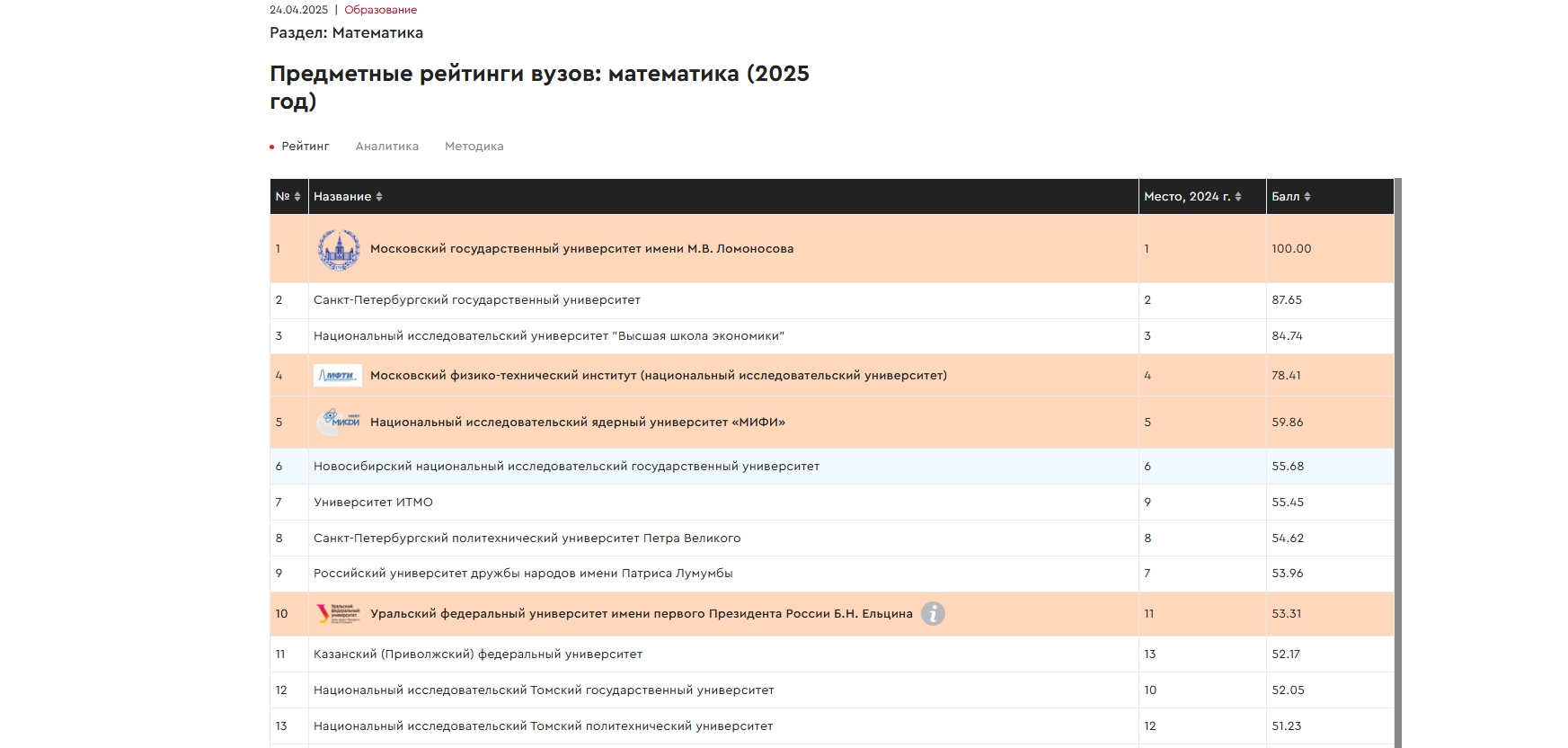The width and height of the screenshot is (1568, 748).
Task: Click score 55.45 cell
Action: pos(1330,503)
